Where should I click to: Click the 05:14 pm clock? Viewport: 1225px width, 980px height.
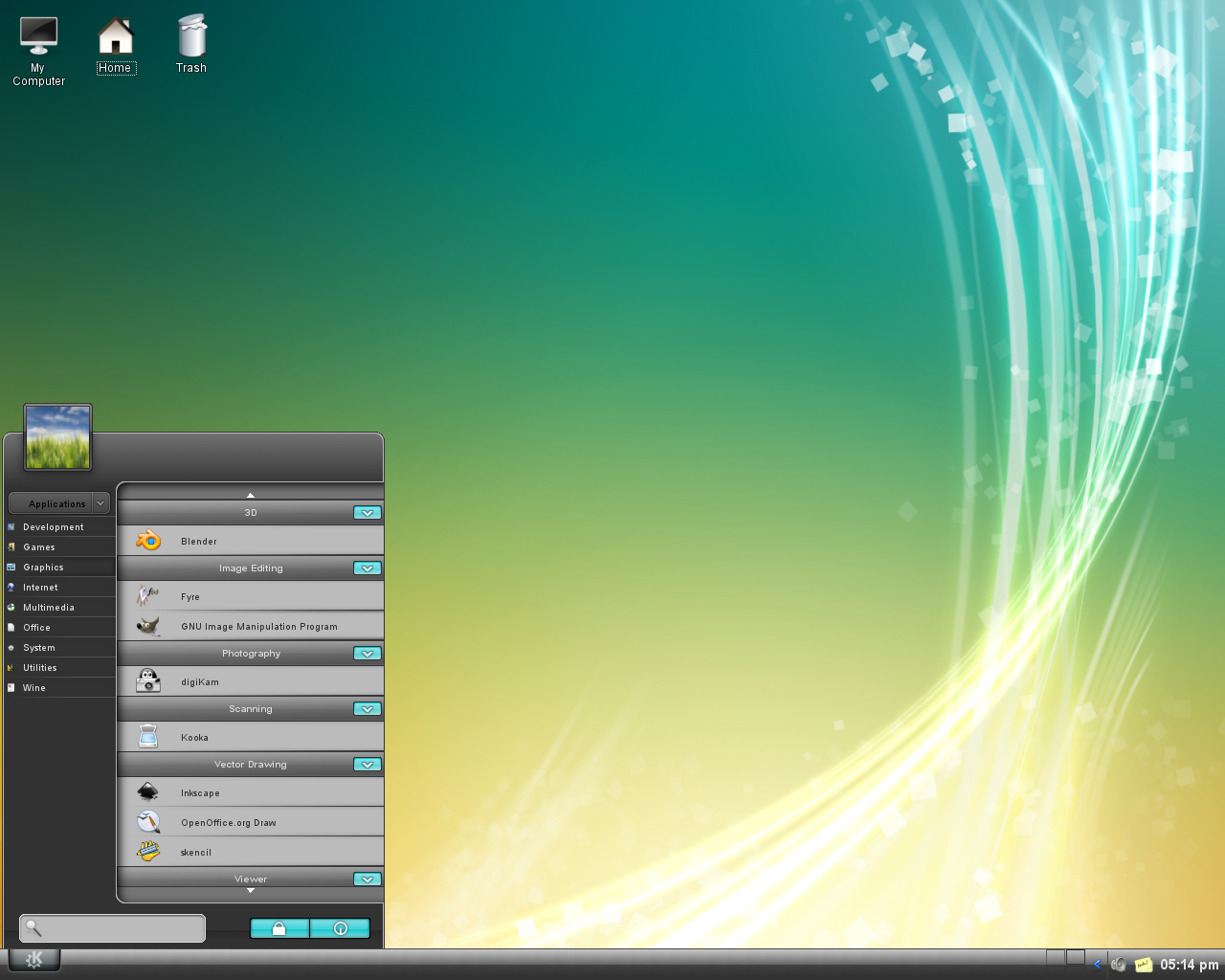click(x=1190, y=965)
